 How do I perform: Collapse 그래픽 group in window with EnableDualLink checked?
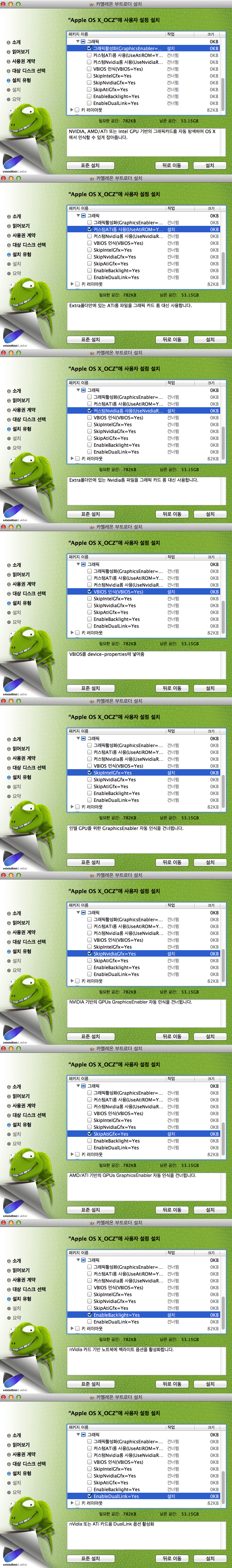click(78, 1435)
